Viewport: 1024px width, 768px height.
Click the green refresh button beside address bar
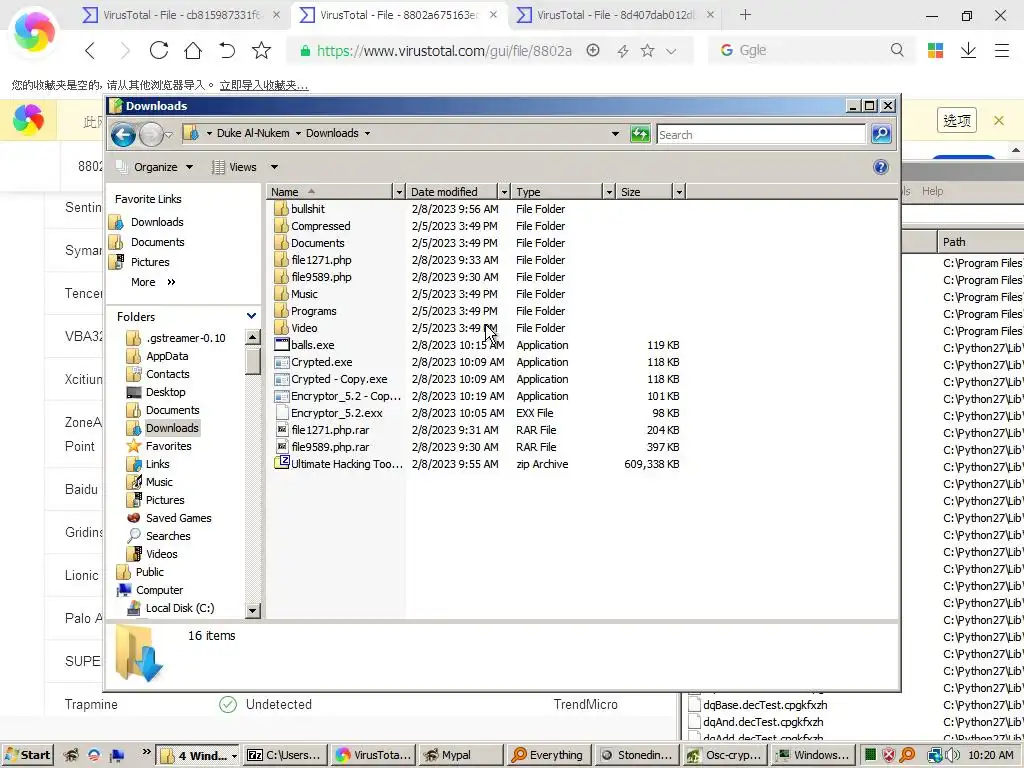[x=640, y=134]
